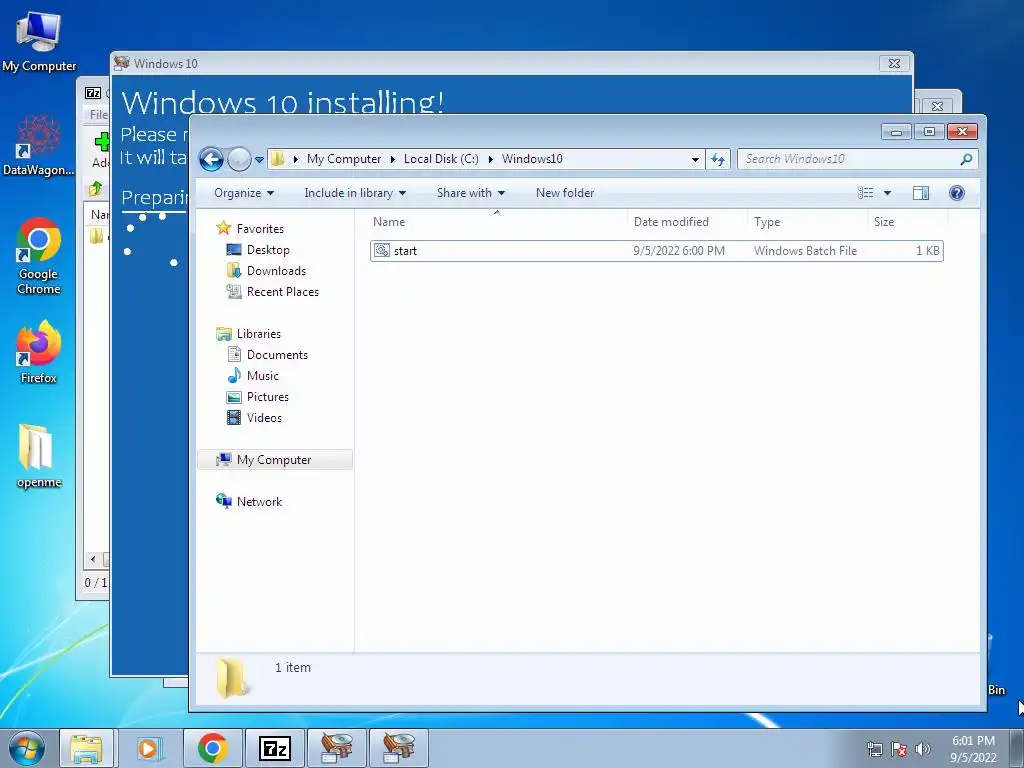Select Libraries in the navigation pane
Viewport: 1024px width, 768px height.
point(259,334)
